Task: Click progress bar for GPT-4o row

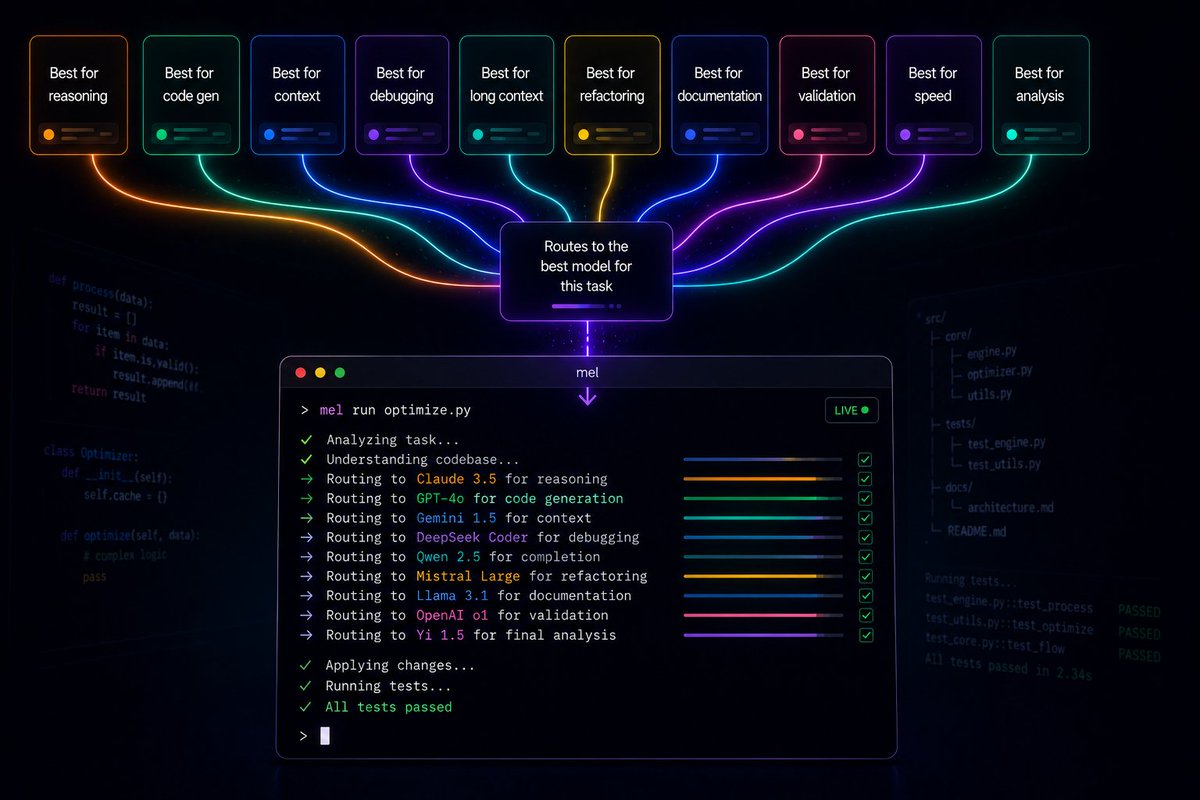Action: (x=762, y=498)
